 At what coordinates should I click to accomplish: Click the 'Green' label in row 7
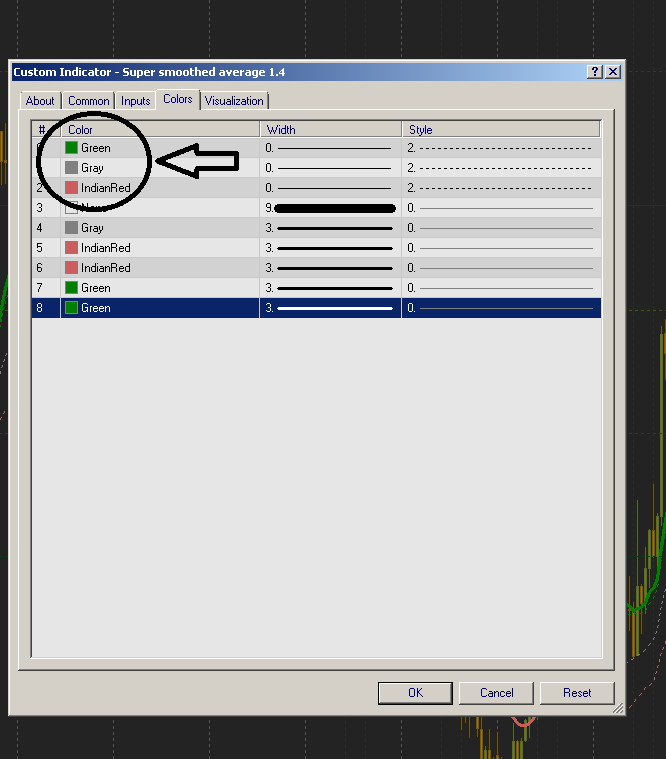[96, 288]
